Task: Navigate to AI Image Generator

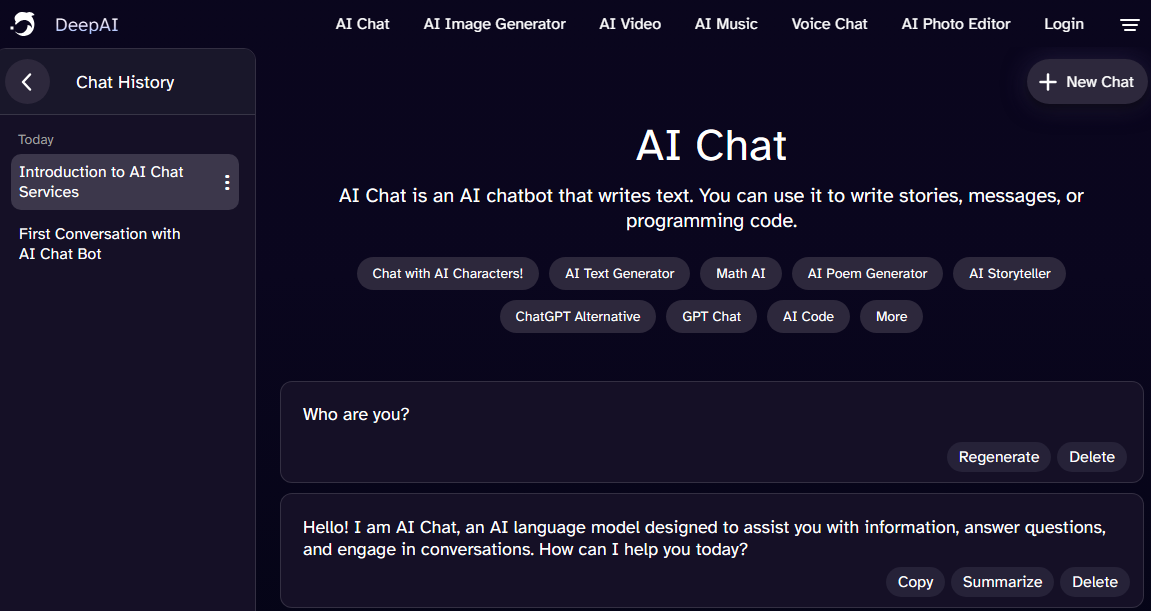Action: pos(494,23)
